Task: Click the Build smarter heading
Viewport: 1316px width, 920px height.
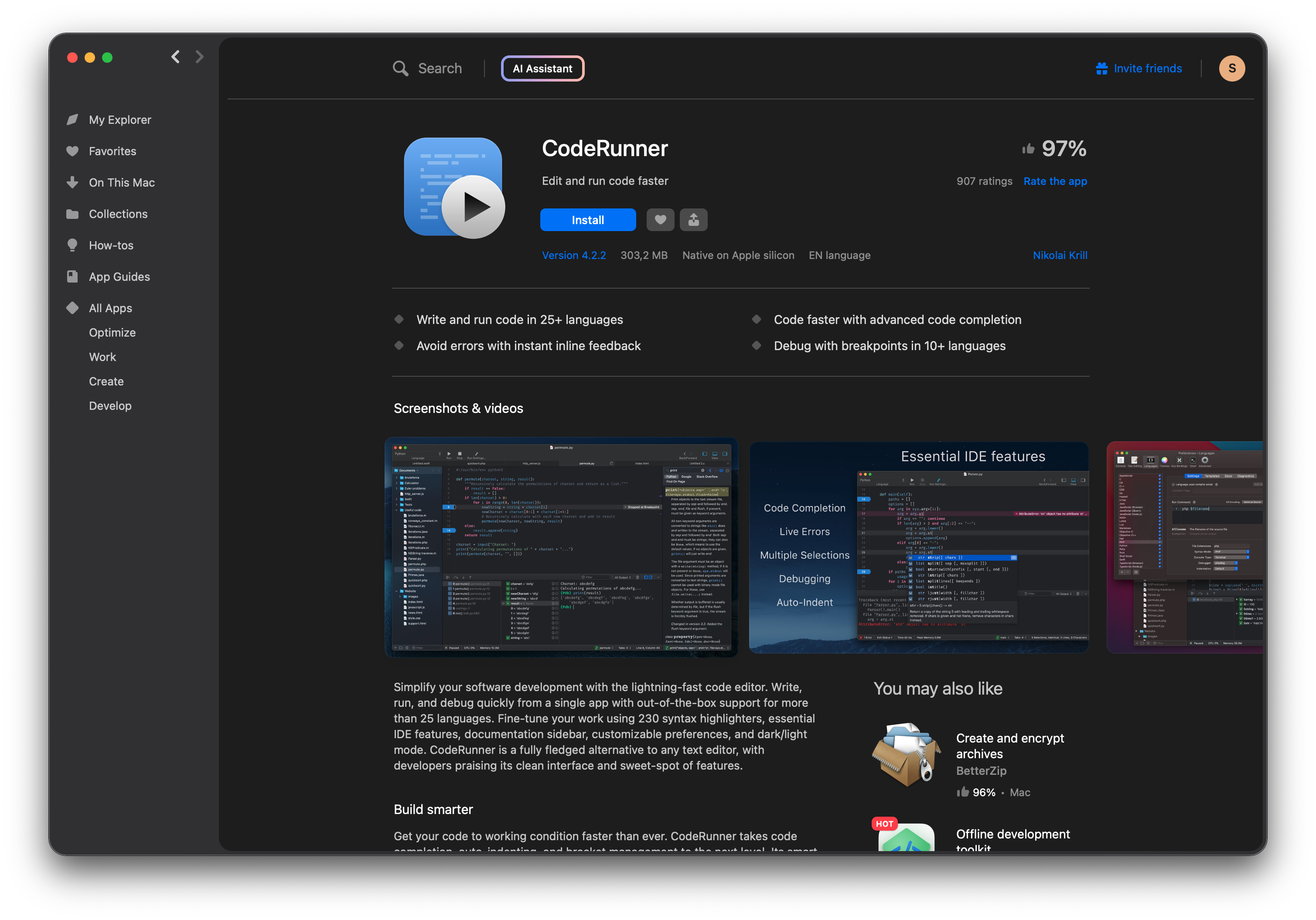Action: [433, 810]
